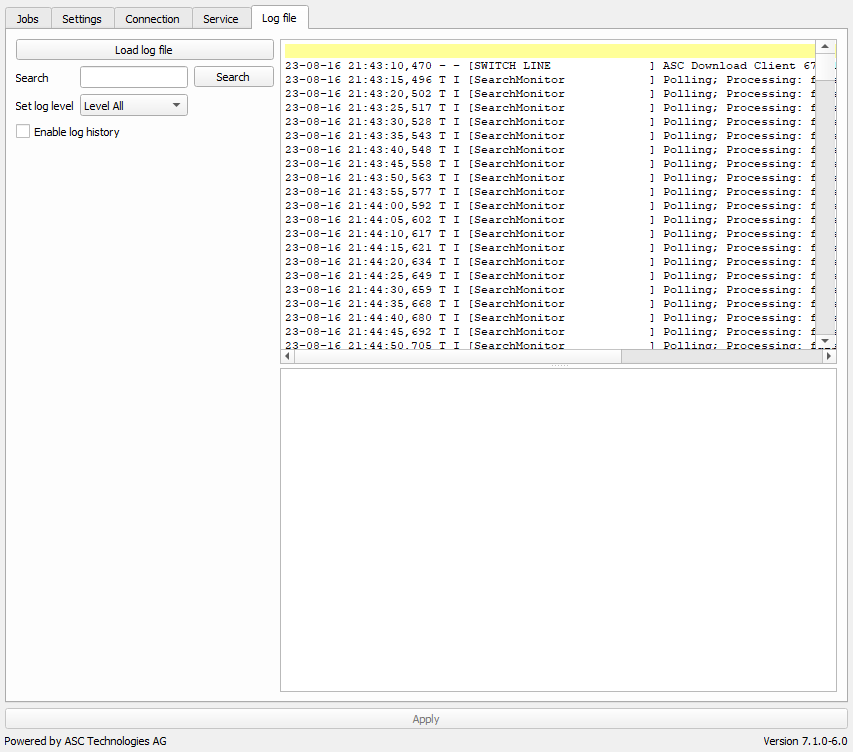Open the Set log level dropdown
This screenshot has height=752, width=853.
(134, 105)
